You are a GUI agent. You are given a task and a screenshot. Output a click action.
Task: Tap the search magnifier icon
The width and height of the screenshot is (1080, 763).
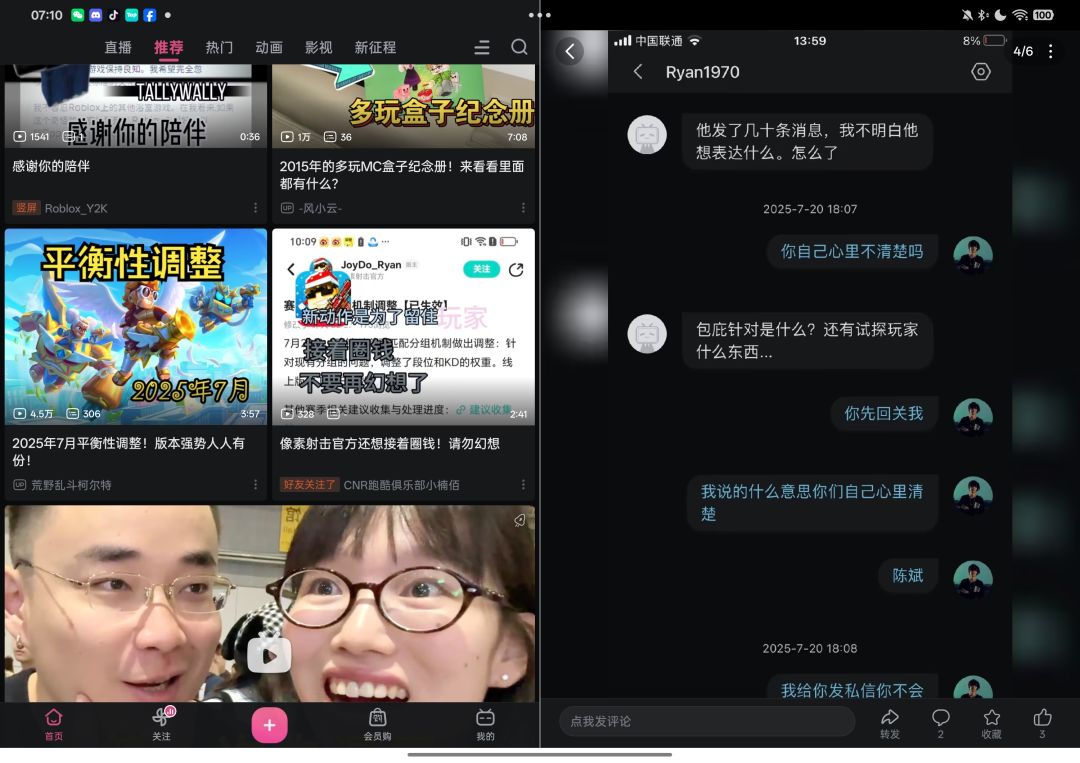coord(519,47)
